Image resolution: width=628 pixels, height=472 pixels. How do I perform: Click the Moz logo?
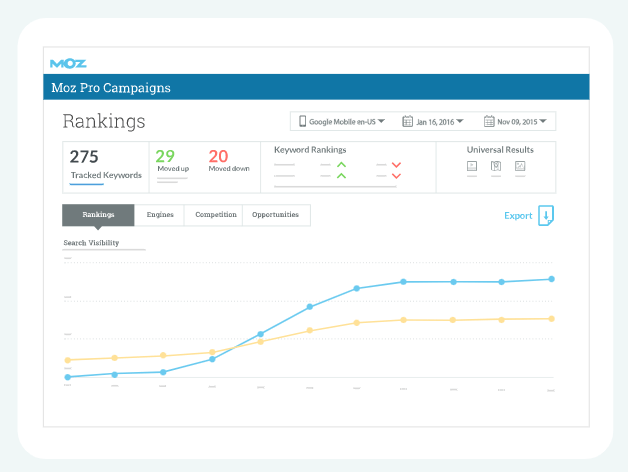tap(68, 64)
